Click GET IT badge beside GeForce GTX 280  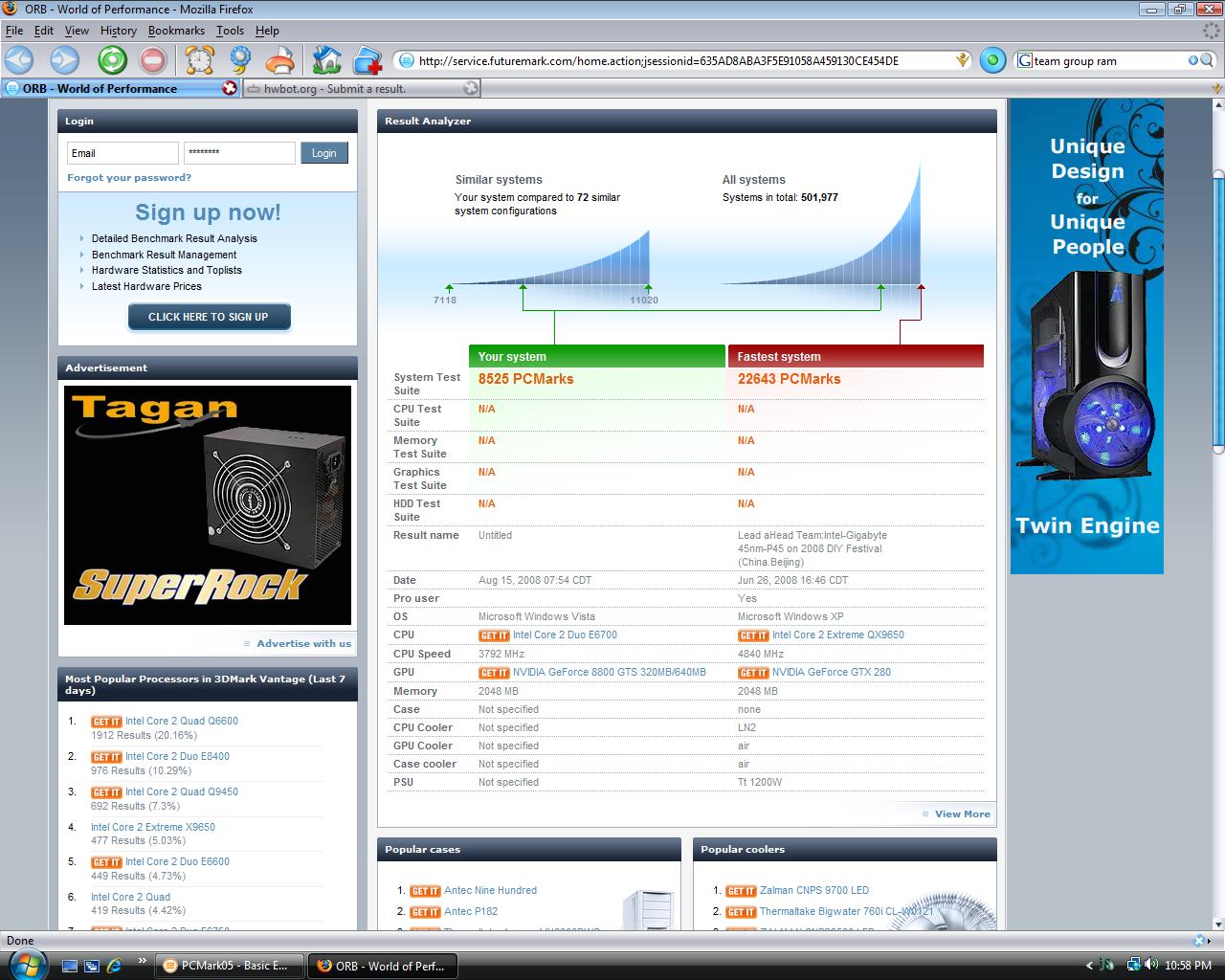[753, 673]
